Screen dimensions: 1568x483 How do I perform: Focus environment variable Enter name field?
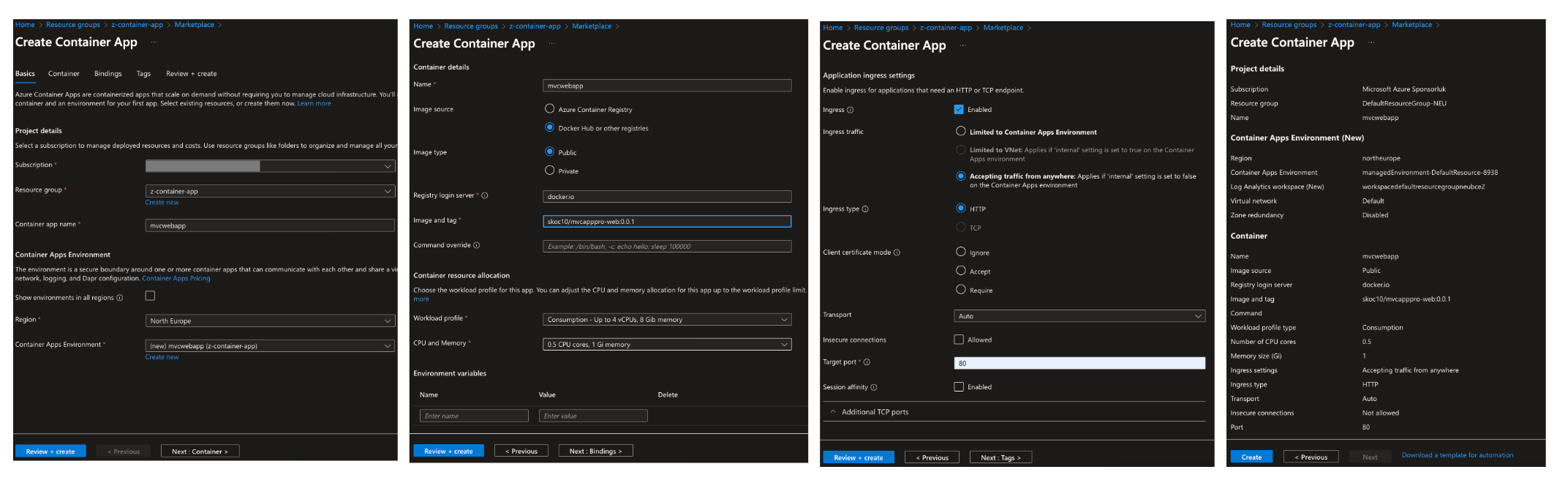474,416
